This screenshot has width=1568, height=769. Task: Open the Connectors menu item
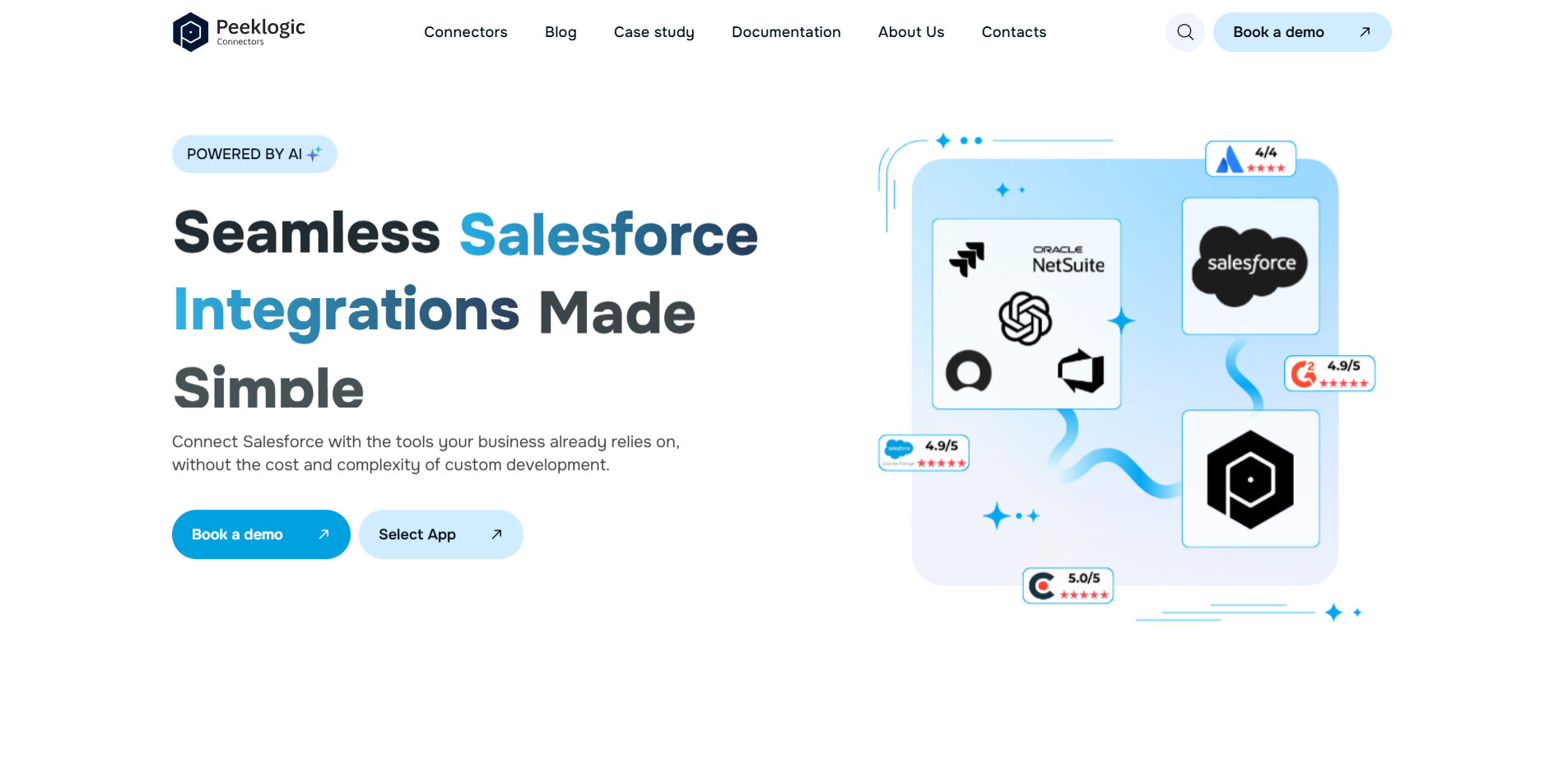pyautogui.click(x=466, y=32)
